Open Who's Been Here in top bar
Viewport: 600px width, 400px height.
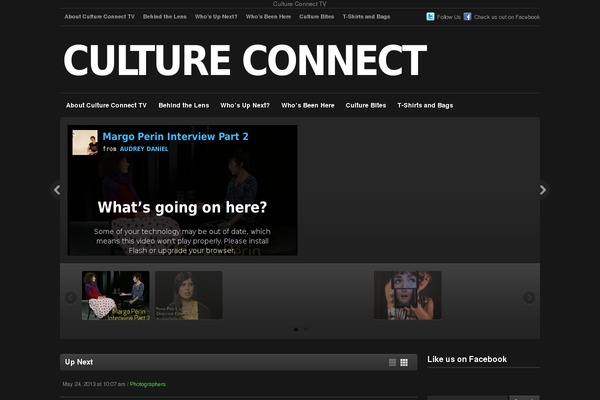tap(268, 17)
